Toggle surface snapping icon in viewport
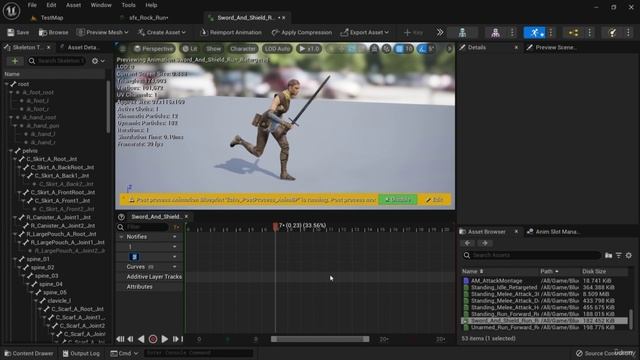Image resolution: width=640 pixels, height=360 pixels. point(387,49)
